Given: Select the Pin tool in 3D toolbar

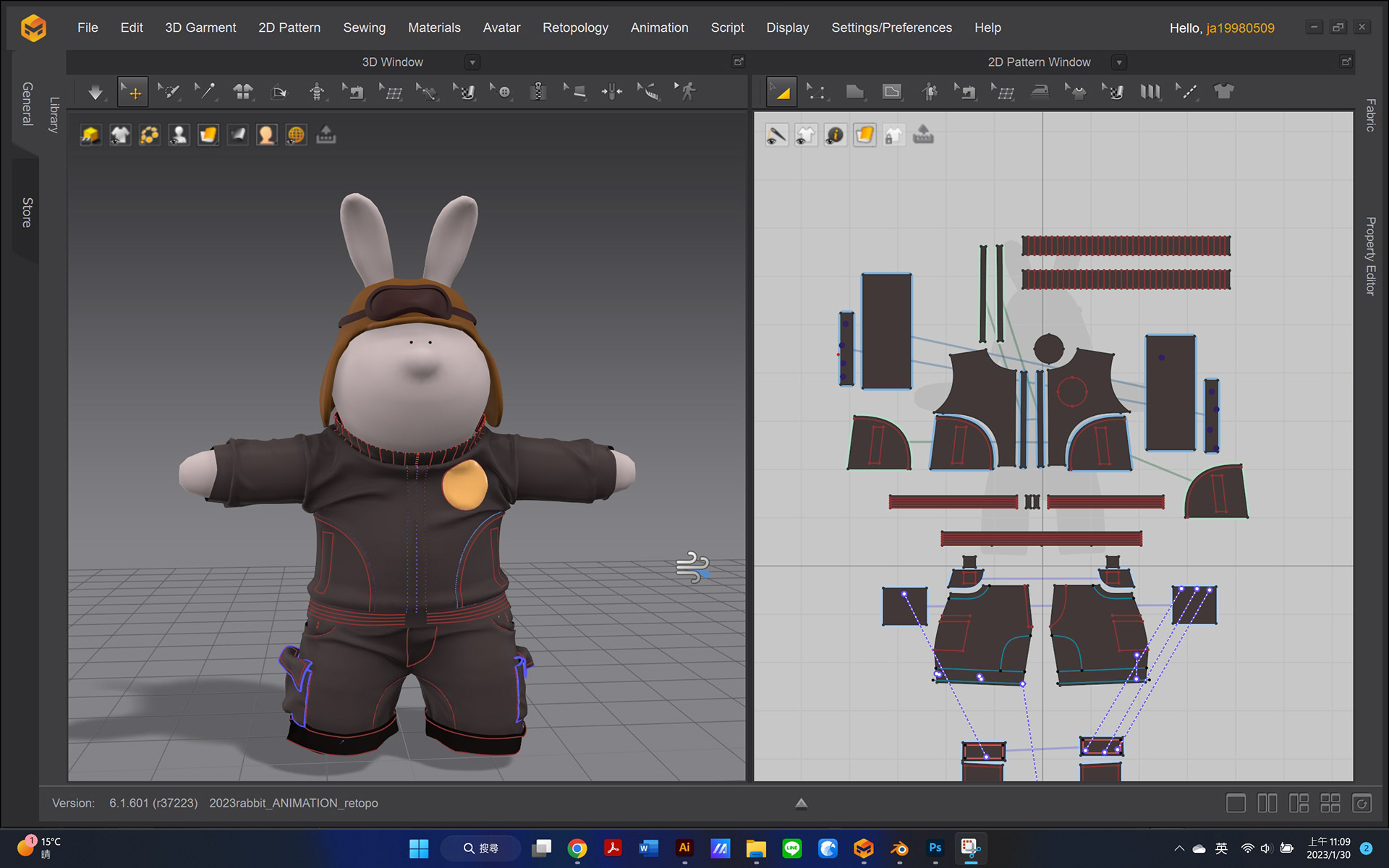Looking at the screenshot, I should click(x=205, y=92).
